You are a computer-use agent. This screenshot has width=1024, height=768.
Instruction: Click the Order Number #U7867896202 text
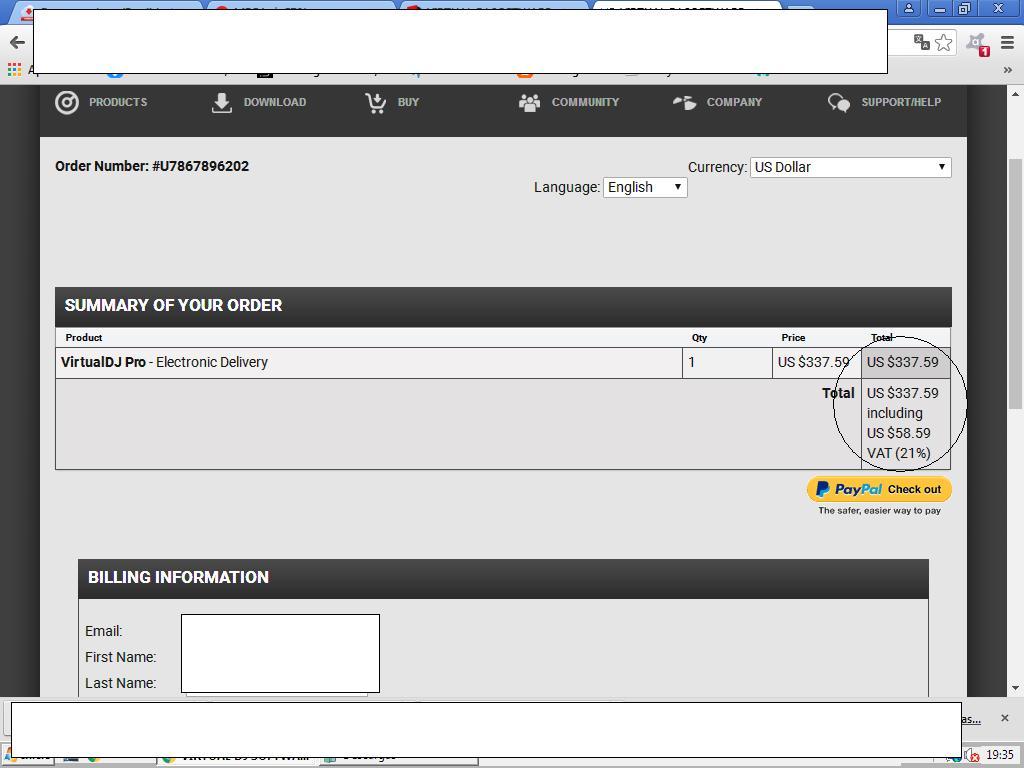pyautogui.click(x=152, y=167)
